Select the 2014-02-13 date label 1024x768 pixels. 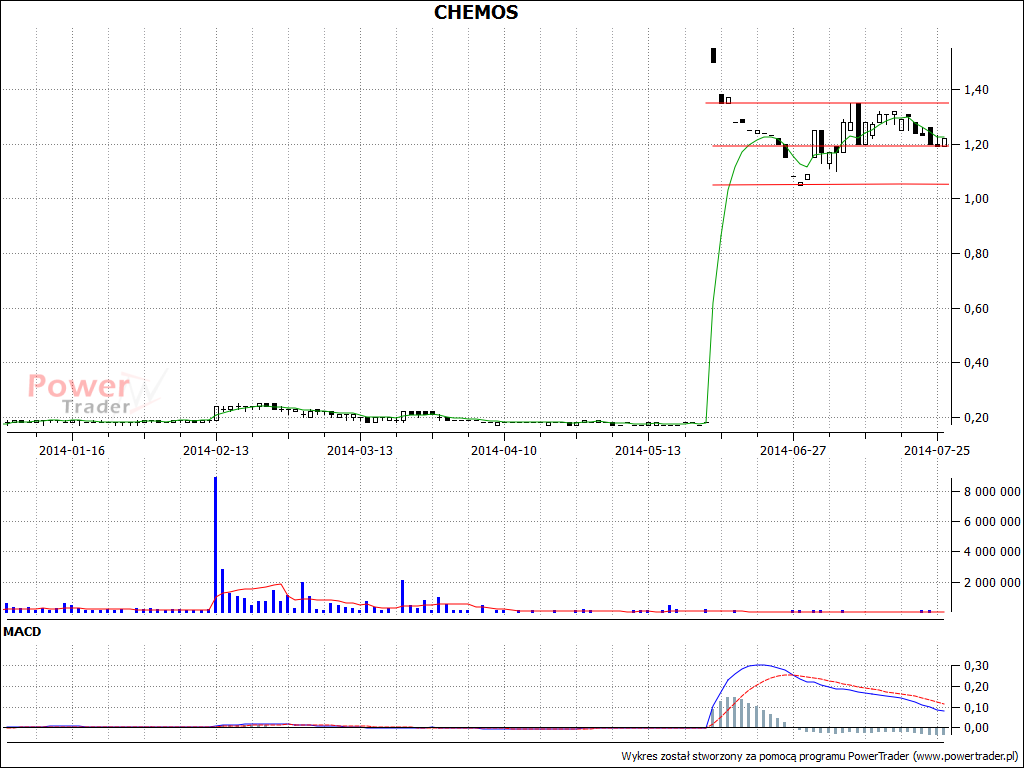216,451
